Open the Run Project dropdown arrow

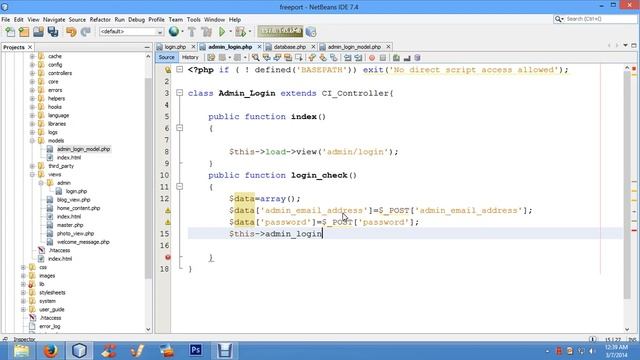pos(231,32)
